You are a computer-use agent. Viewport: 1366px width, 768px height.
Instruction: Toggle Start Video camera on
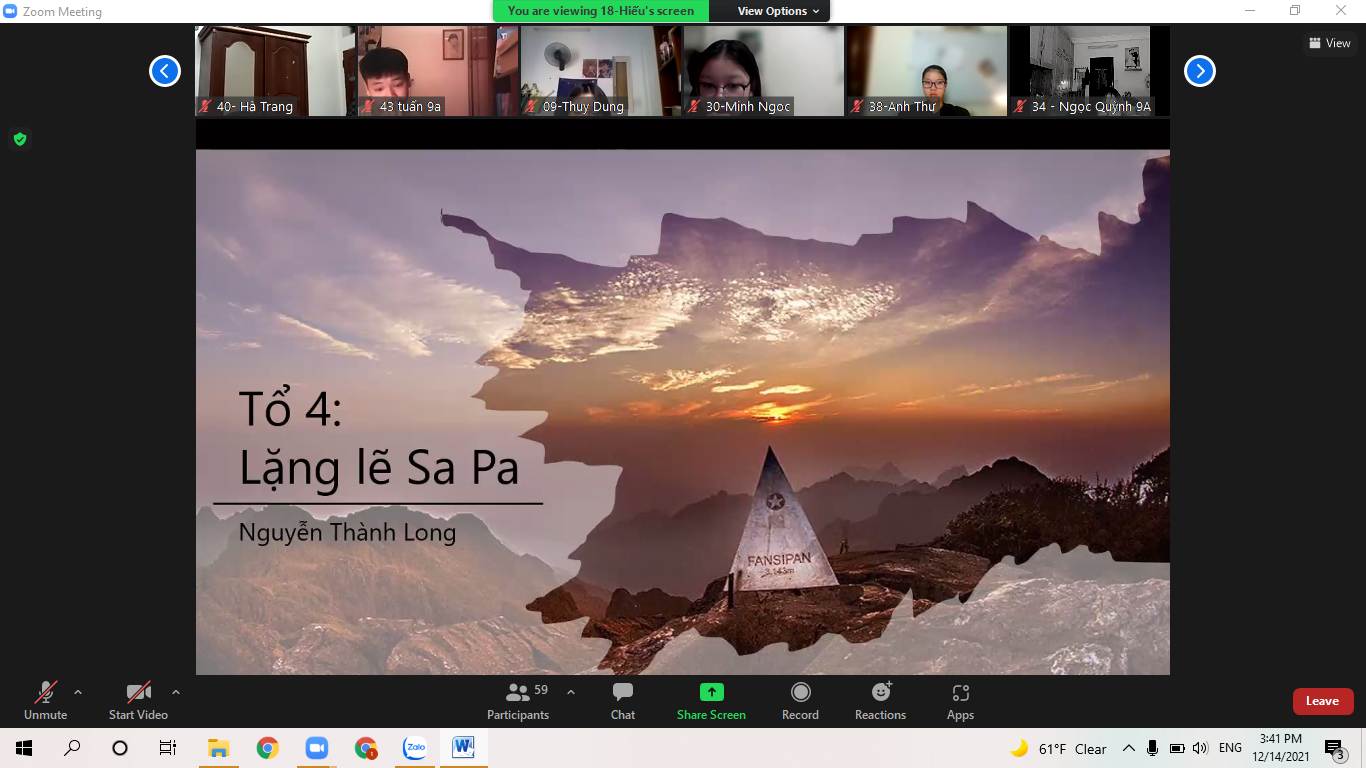tap(138, 700)
